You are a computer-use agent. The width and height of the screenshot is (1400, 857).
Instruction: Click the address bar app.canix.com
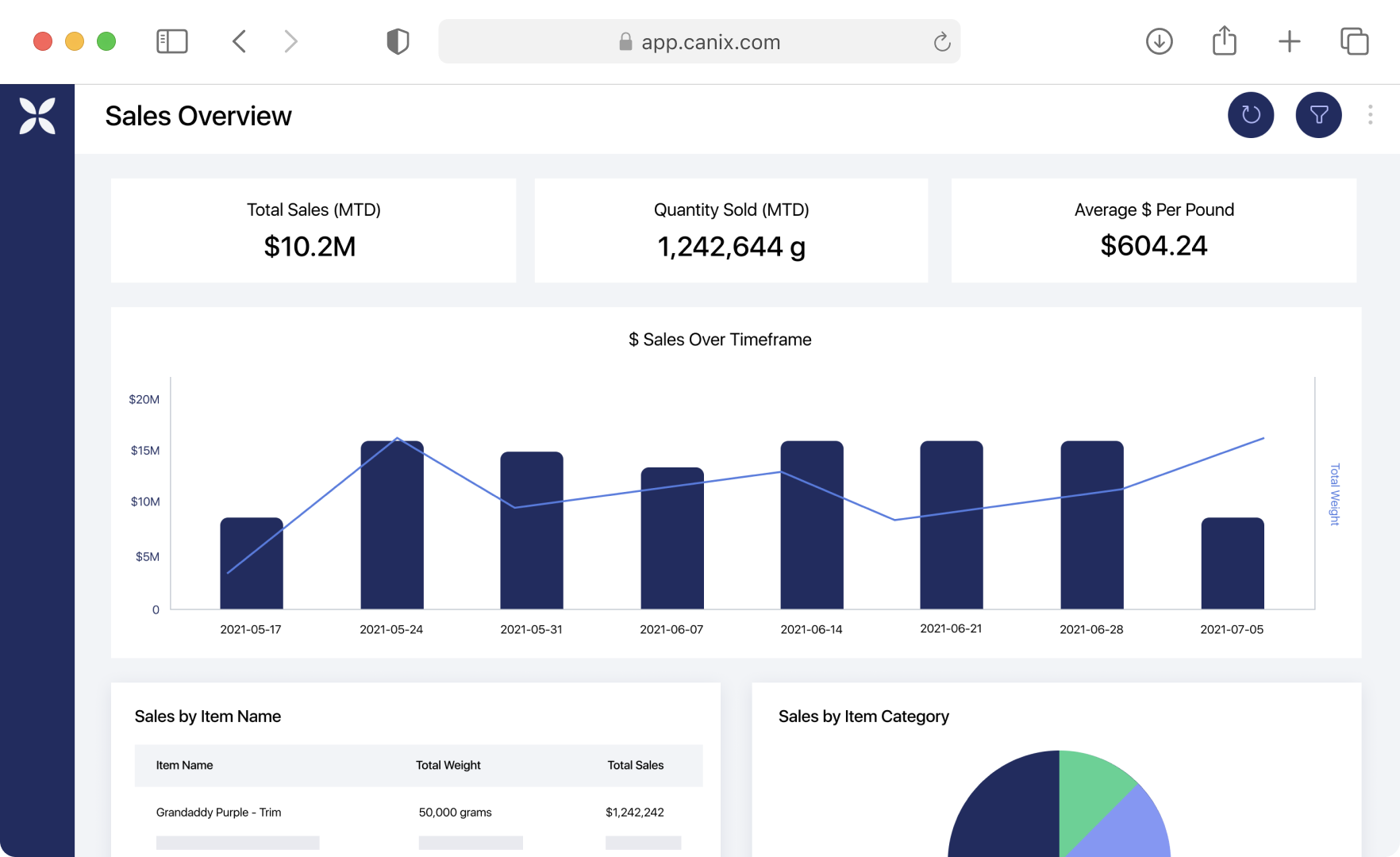pos(699,41)
